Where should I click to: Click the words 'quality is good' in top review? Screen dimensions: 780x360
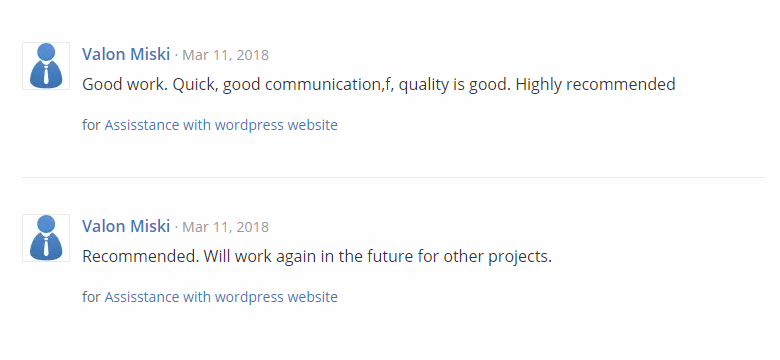[x=454, y=85]
